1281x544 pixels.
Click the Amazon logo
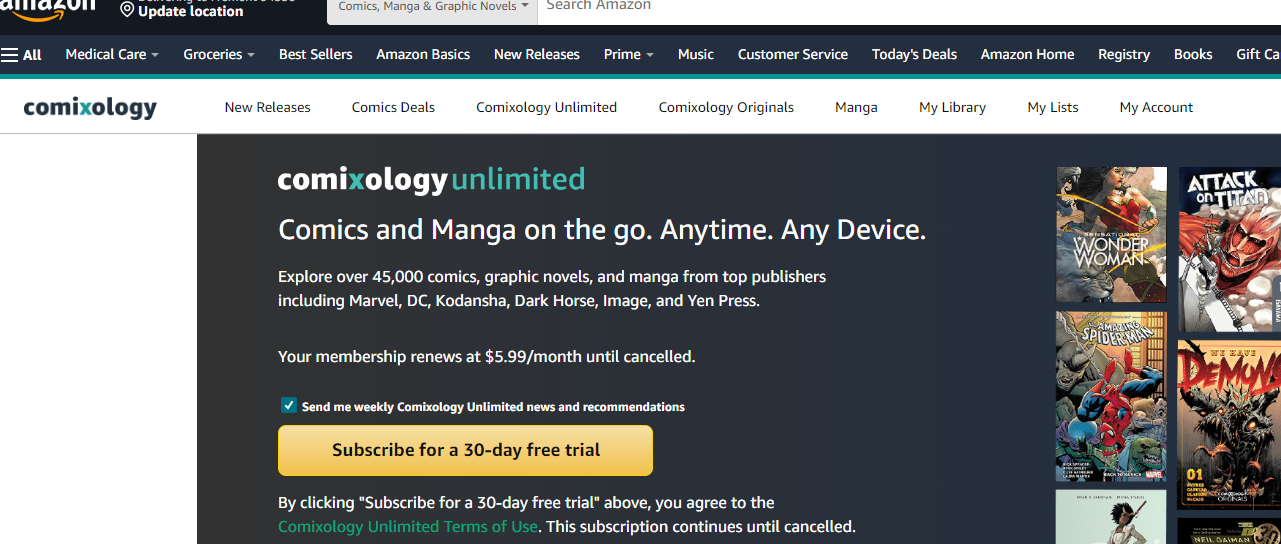point(47,6)
